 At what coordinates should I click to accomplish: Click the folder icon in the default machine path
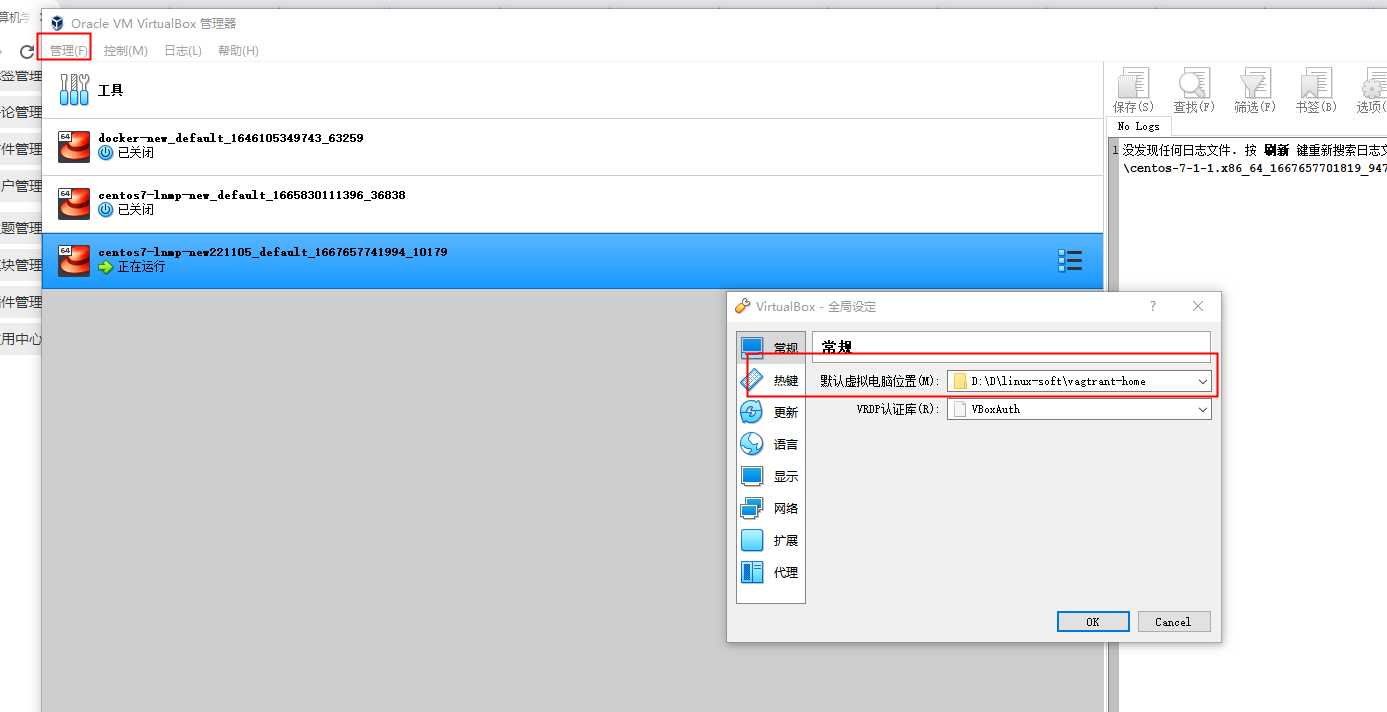pyautogui.click(x=960, y=381)
